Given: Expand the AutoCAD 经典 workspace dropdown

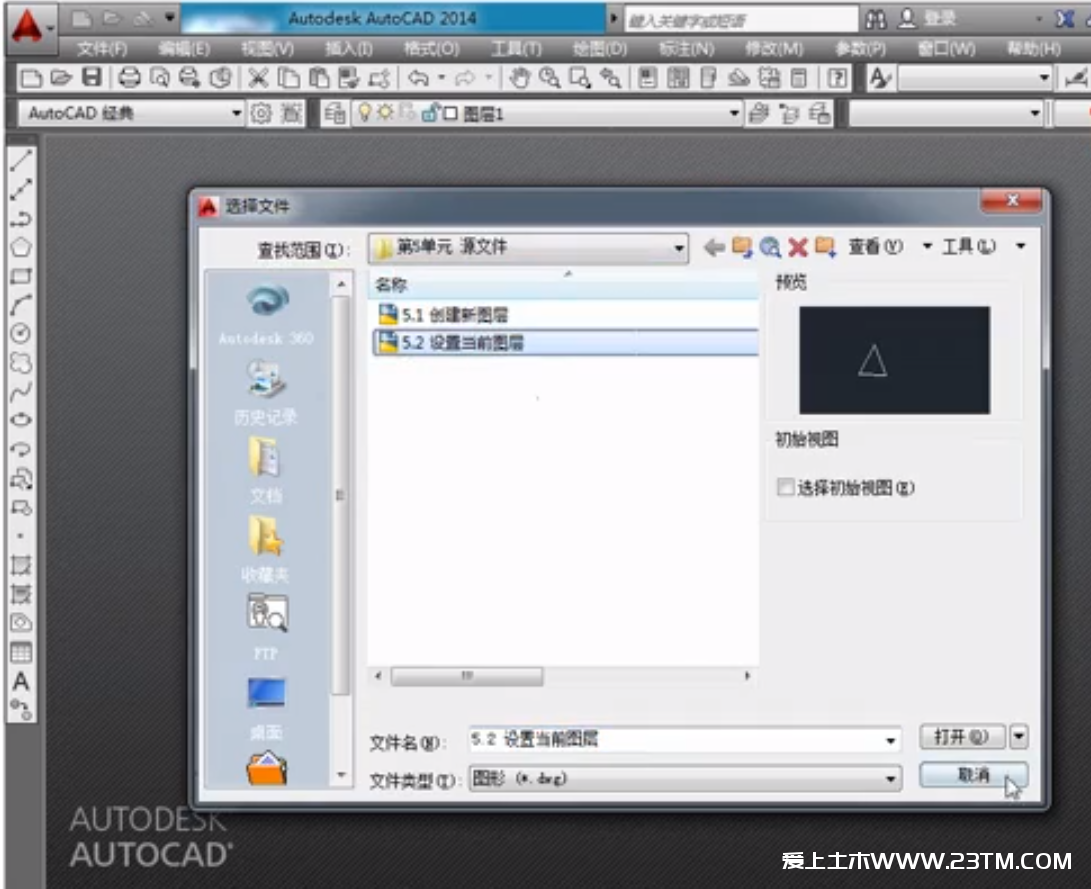Looking at the screenshot, I should pos(236,113).
